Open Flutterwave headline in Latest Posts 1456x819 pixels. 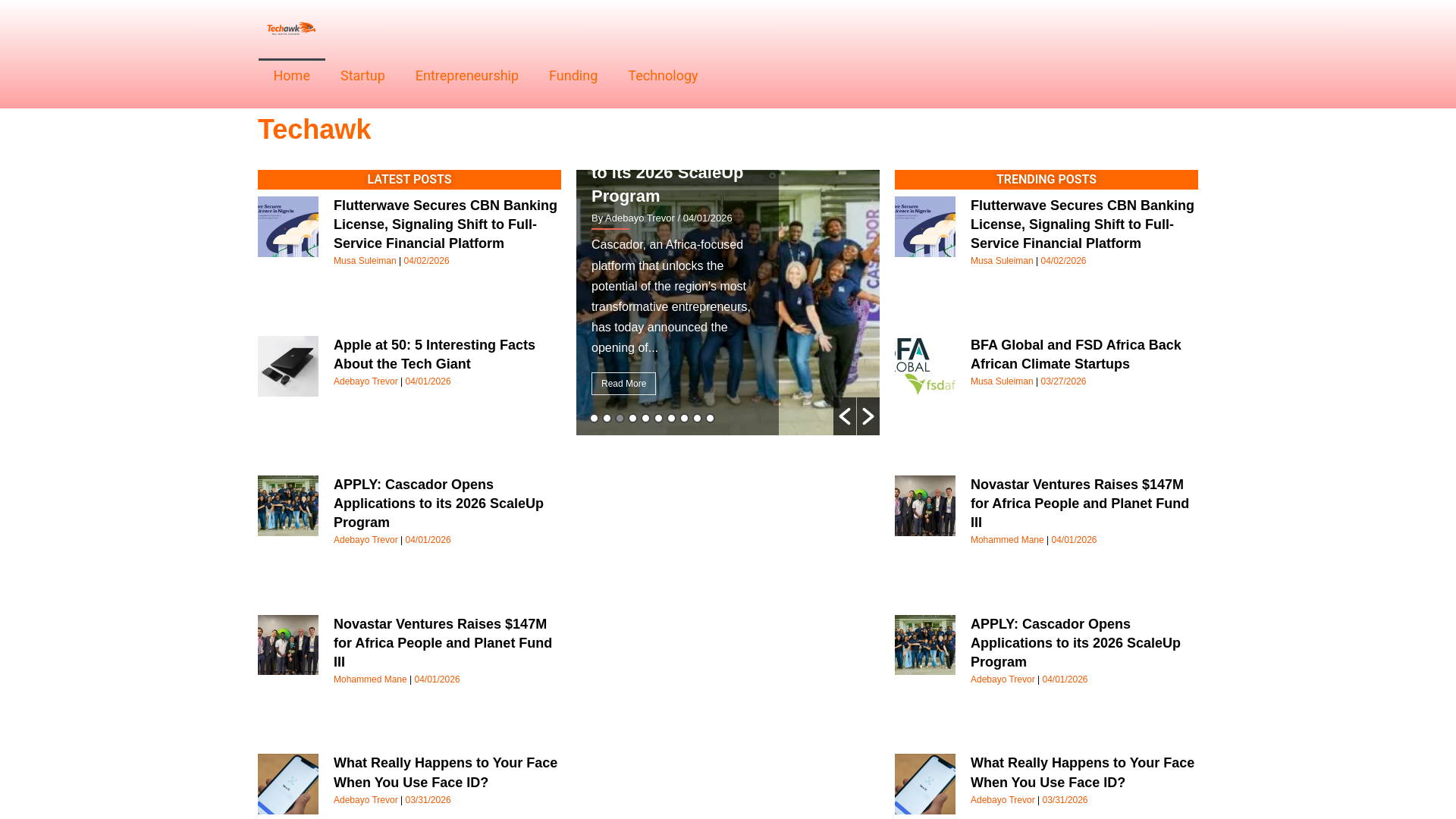445,224
